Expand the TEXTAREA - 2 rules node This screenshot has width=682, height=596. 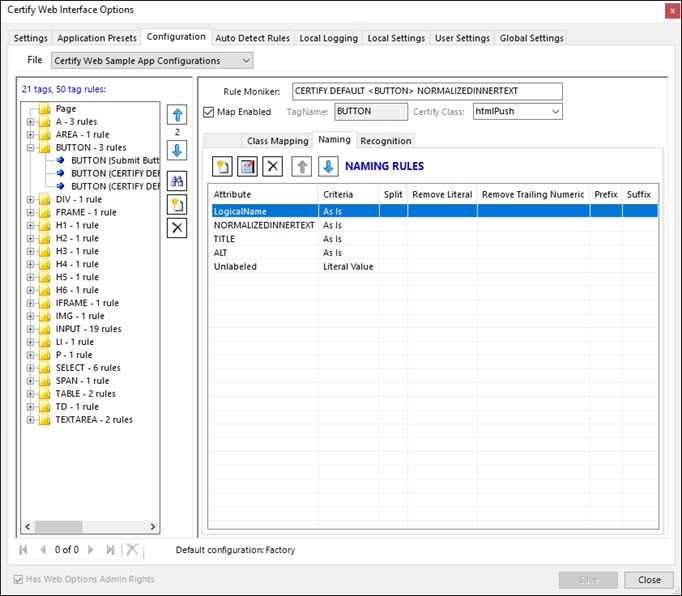coord(30,420)
